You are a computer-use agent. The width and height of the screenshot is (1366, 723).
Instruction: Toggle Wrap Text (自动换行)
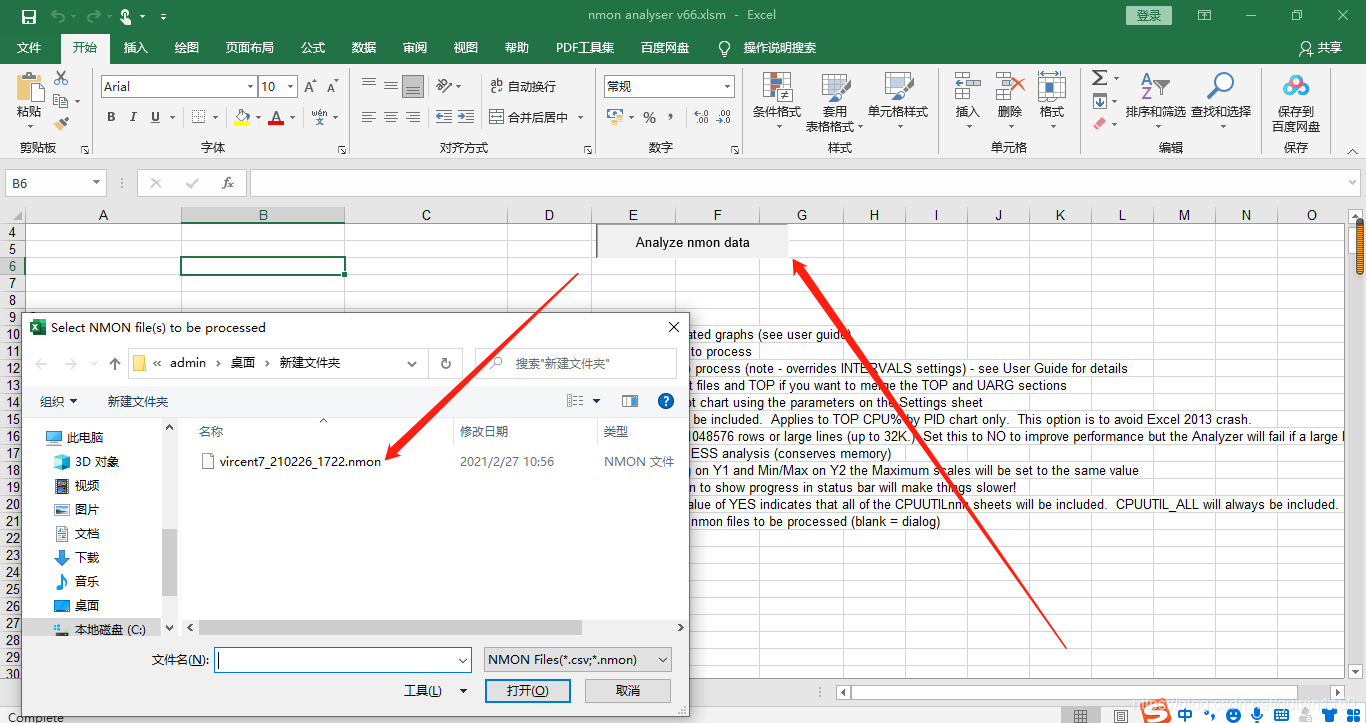click(x=523, y=86)
